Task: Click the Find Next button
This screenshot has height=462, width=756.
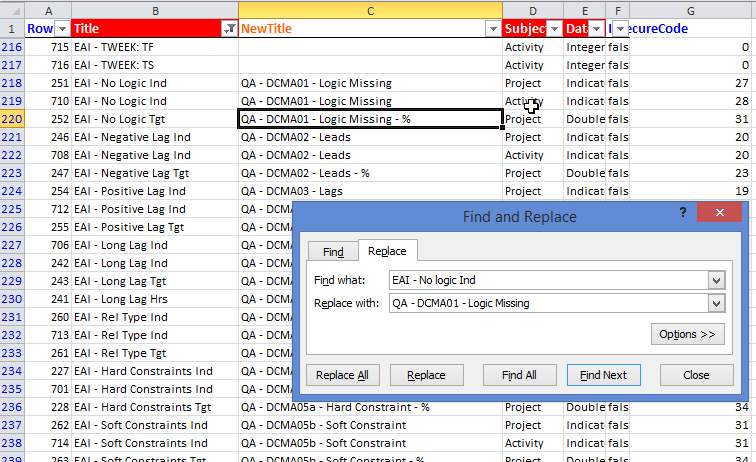Action: [x=603, y=375]
